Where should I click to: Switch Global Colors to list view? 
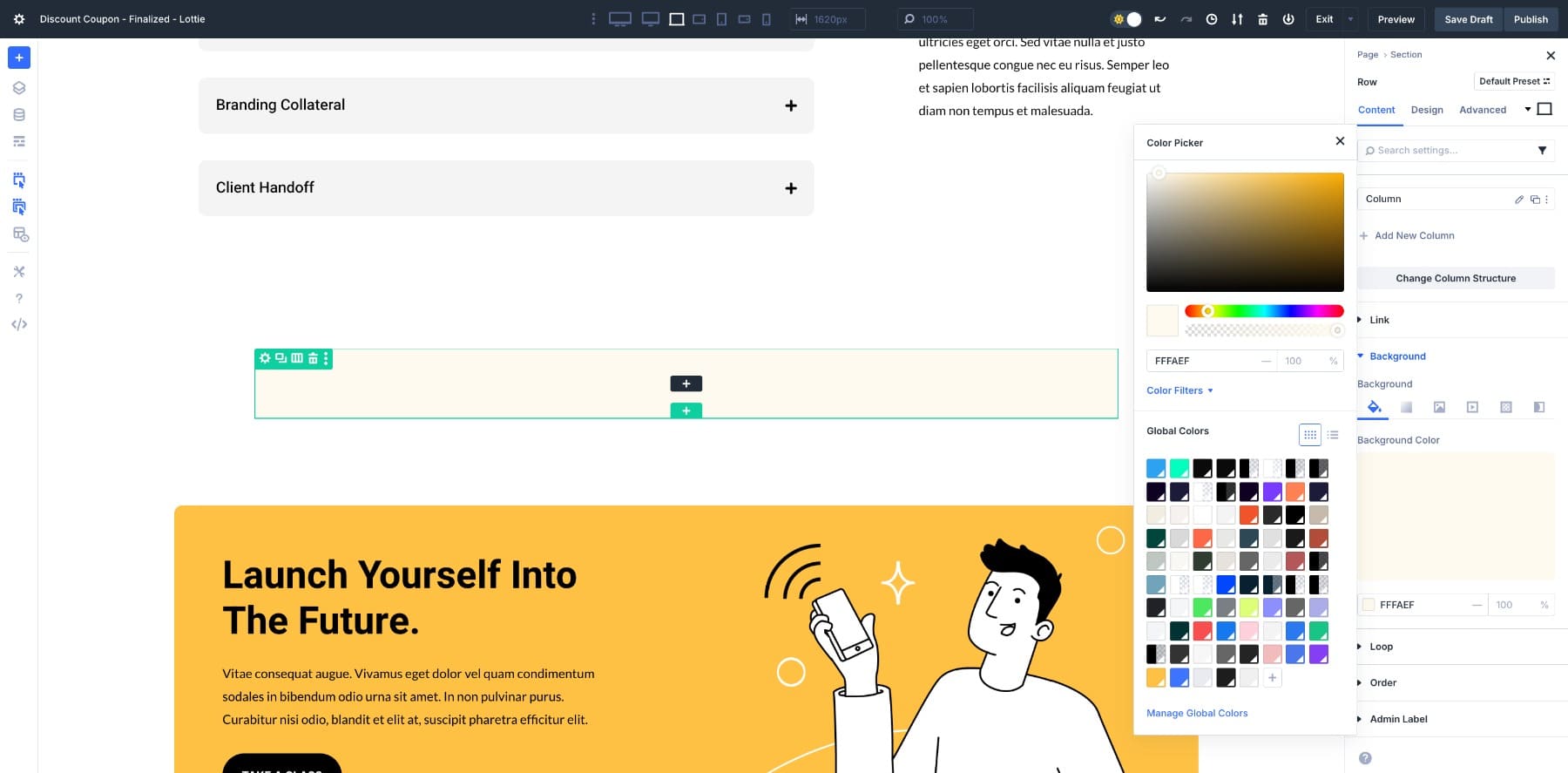(x=1333, y=434)
